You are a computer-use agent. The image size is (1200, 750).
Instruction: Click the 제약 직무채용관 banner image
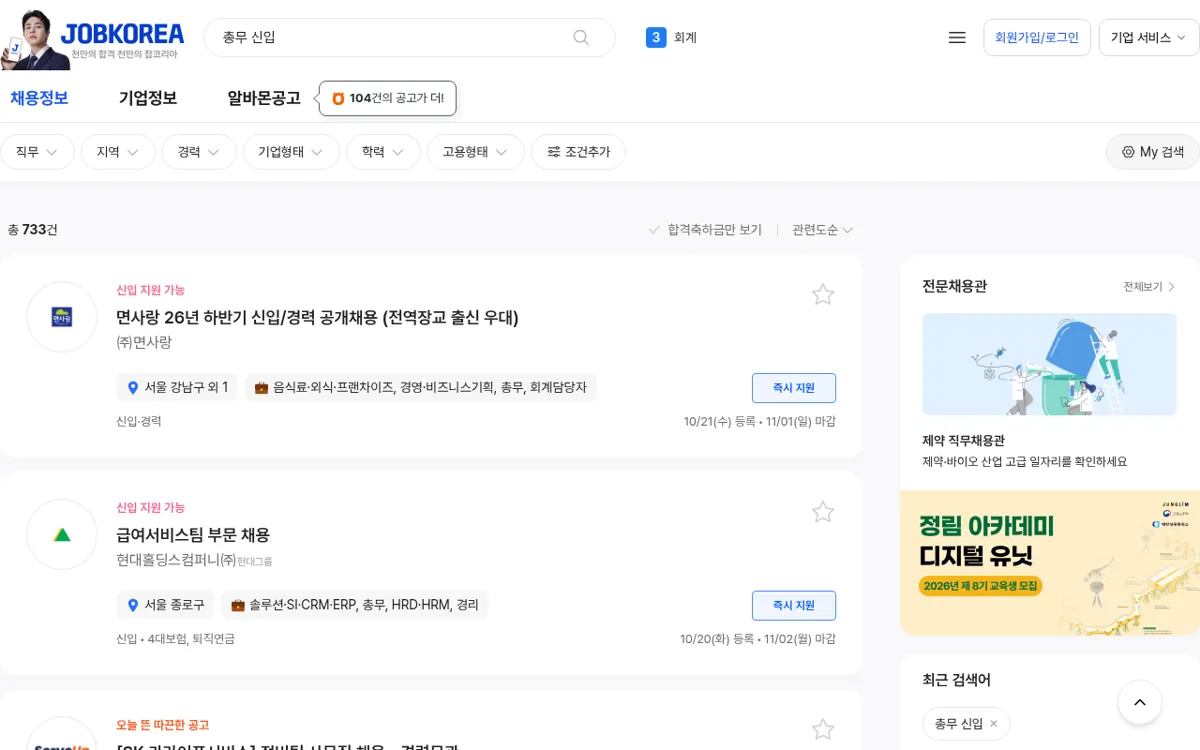pyautogui.click(x=1049, y=364)
